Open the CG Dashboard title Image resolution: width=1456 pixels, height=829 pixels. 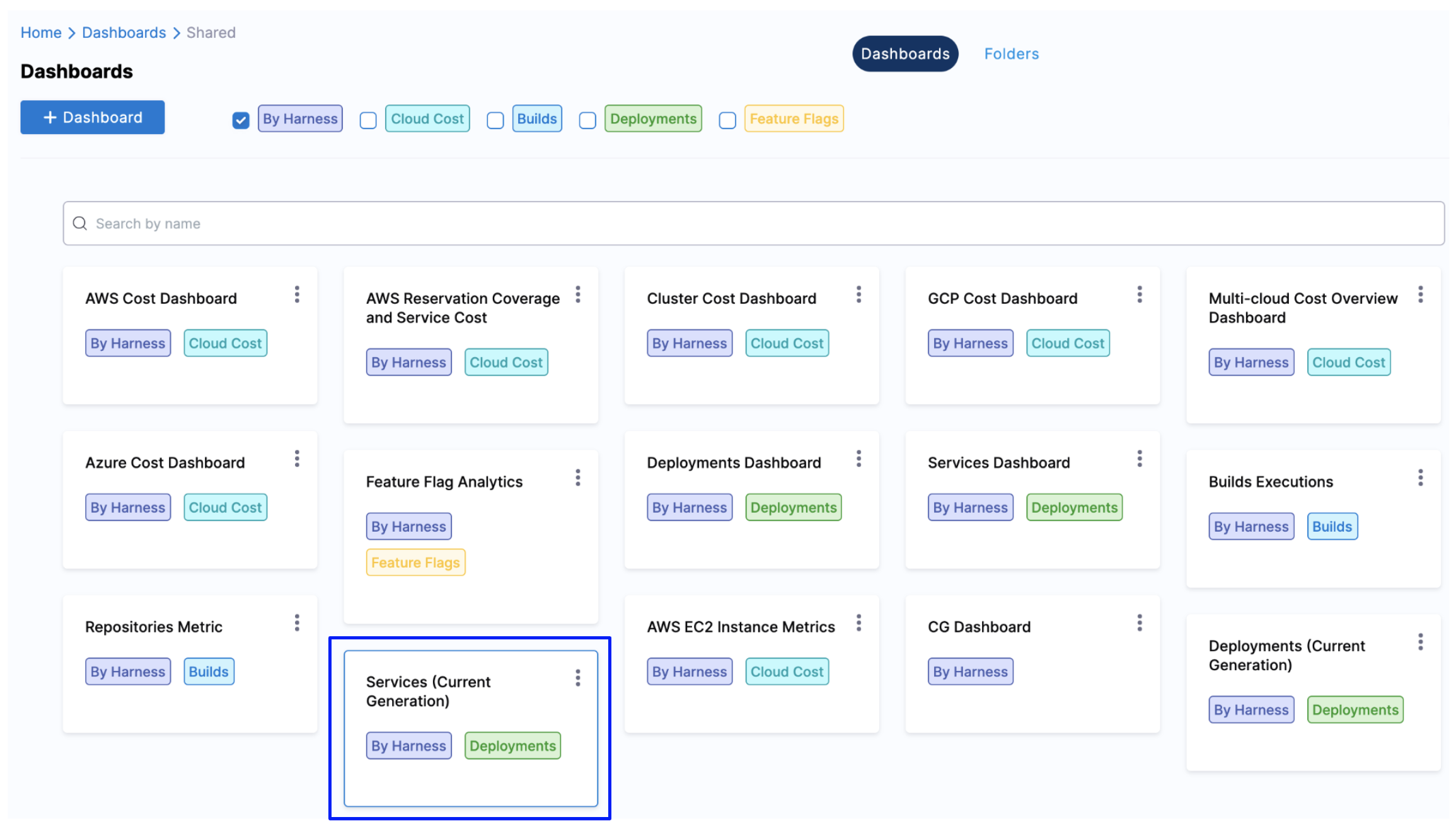[979, 627]
